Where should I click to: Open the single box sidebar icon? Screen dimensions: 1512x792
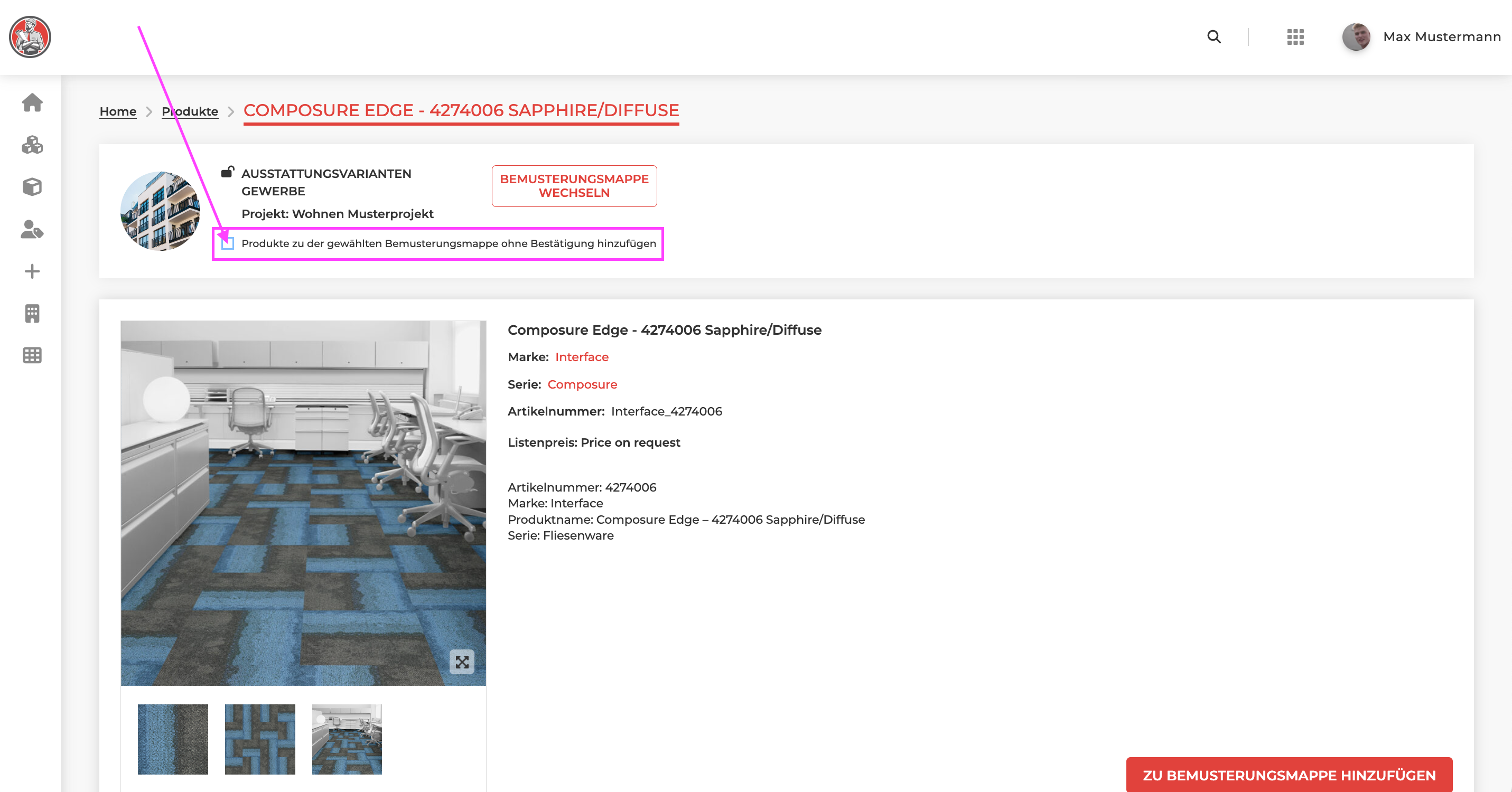click(x=32, y=187)
